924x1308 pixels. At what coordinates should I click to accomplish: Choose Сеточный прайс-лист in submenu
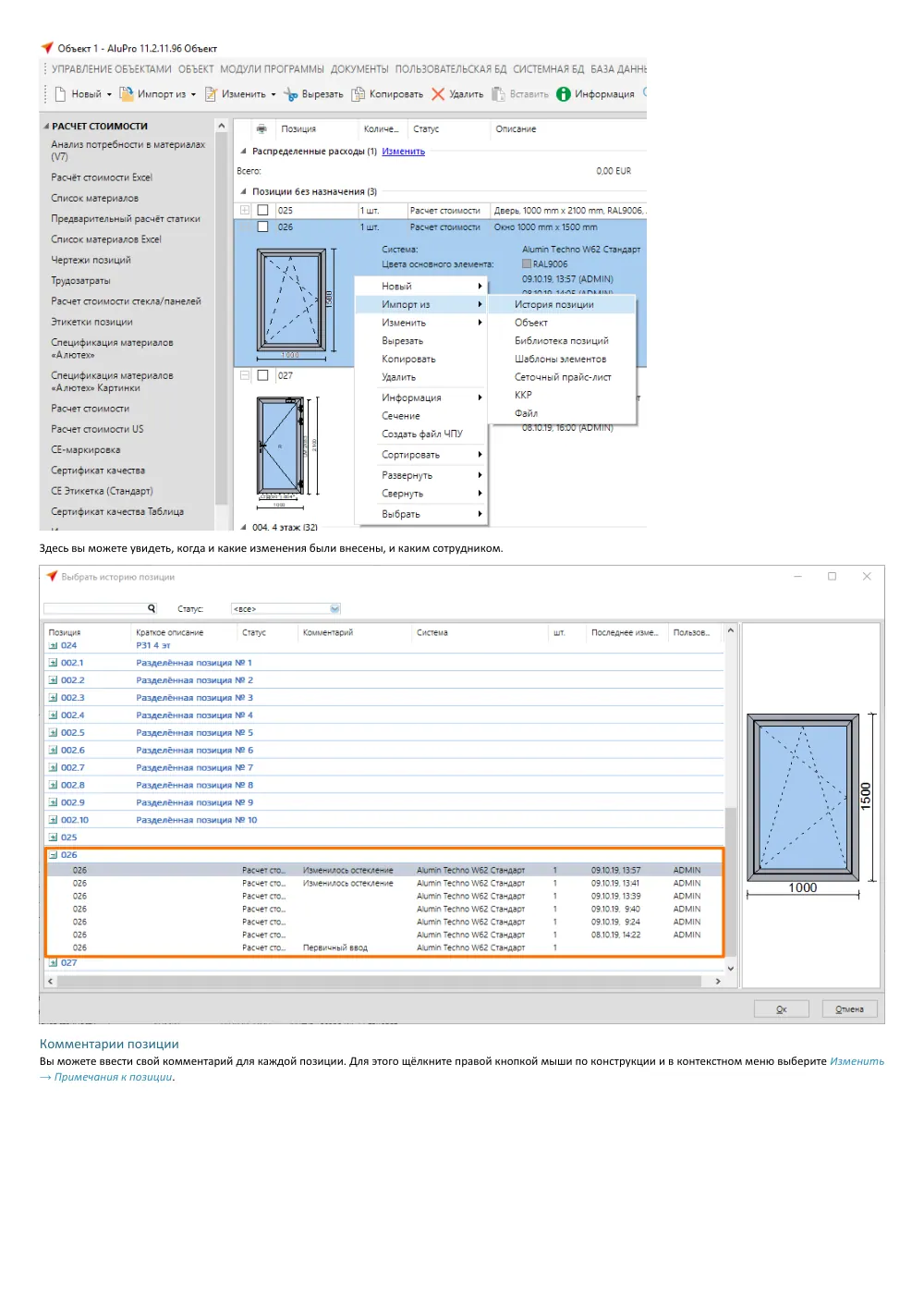563,377
